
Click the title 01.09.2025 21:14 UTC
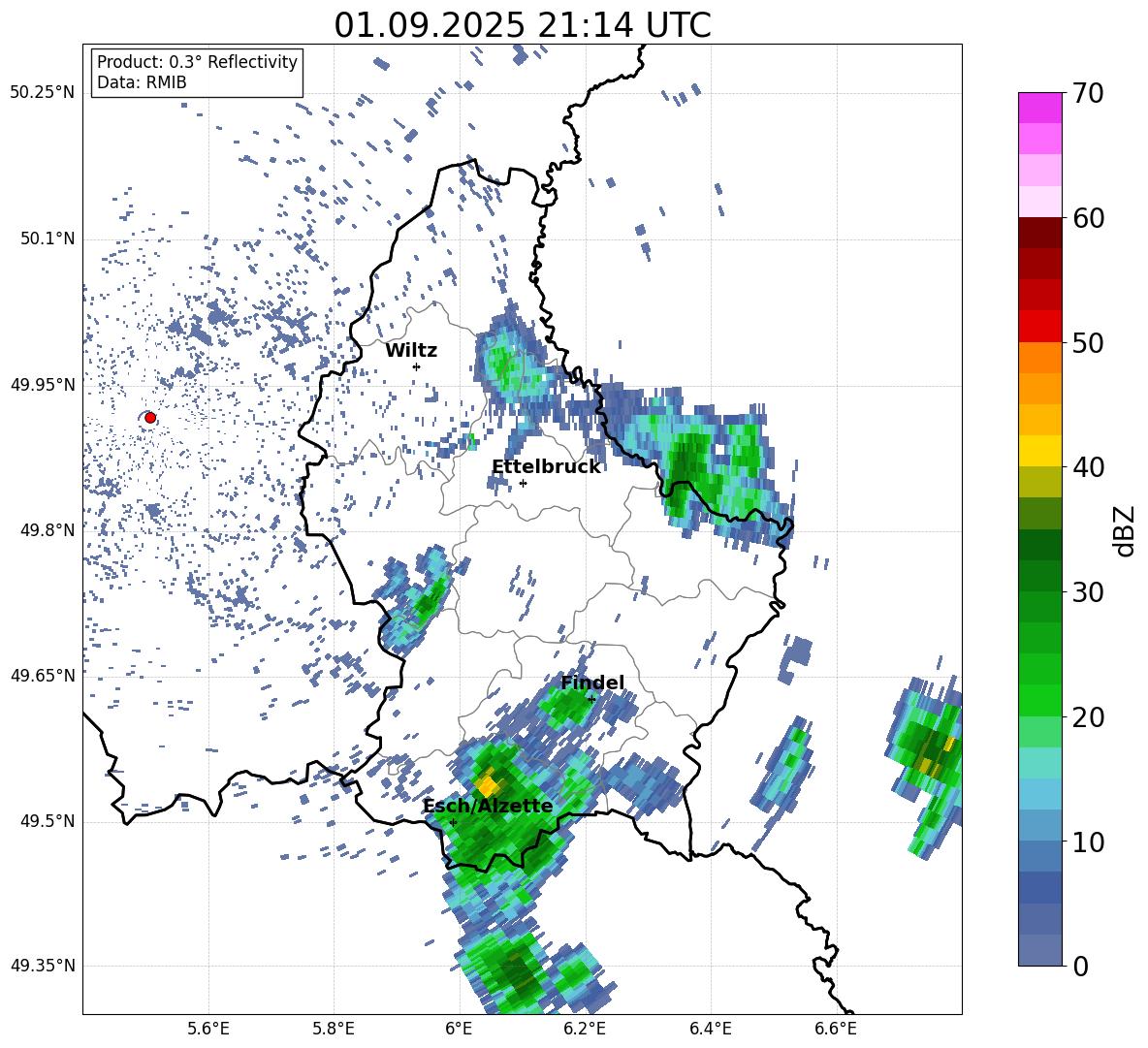pyautogui.click(x=523, y=25)
